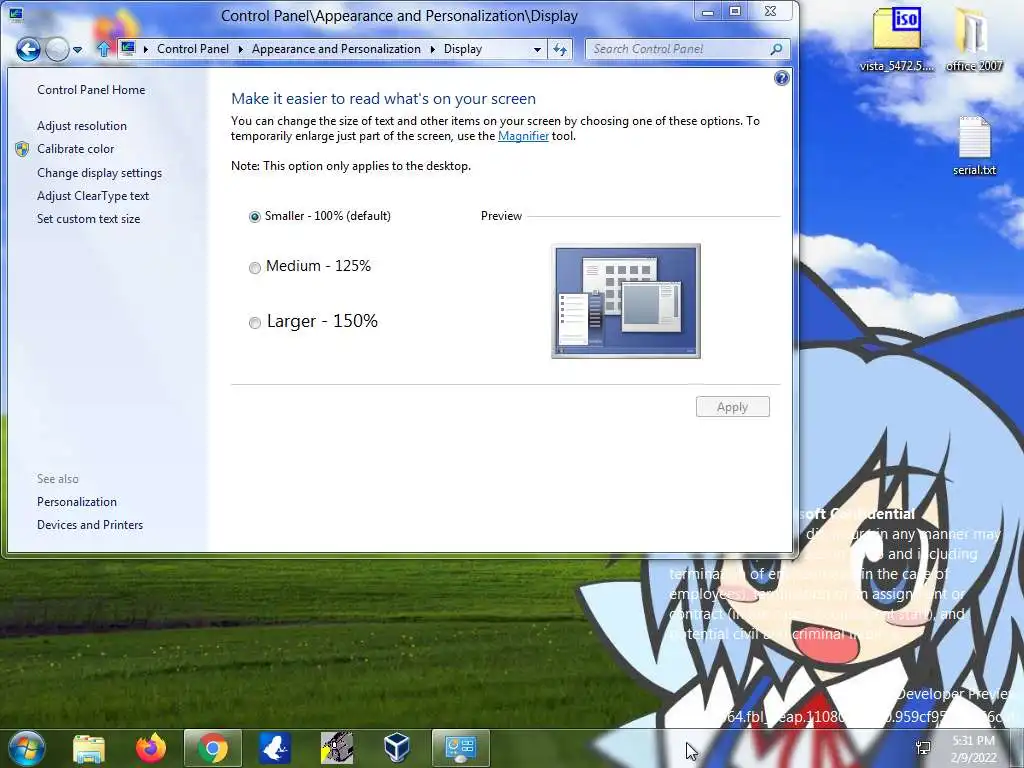The width and height of the screenshot is (1024, 768).
Task: Expand arrow after Appearance and Personalization
Action: point(432,49)
